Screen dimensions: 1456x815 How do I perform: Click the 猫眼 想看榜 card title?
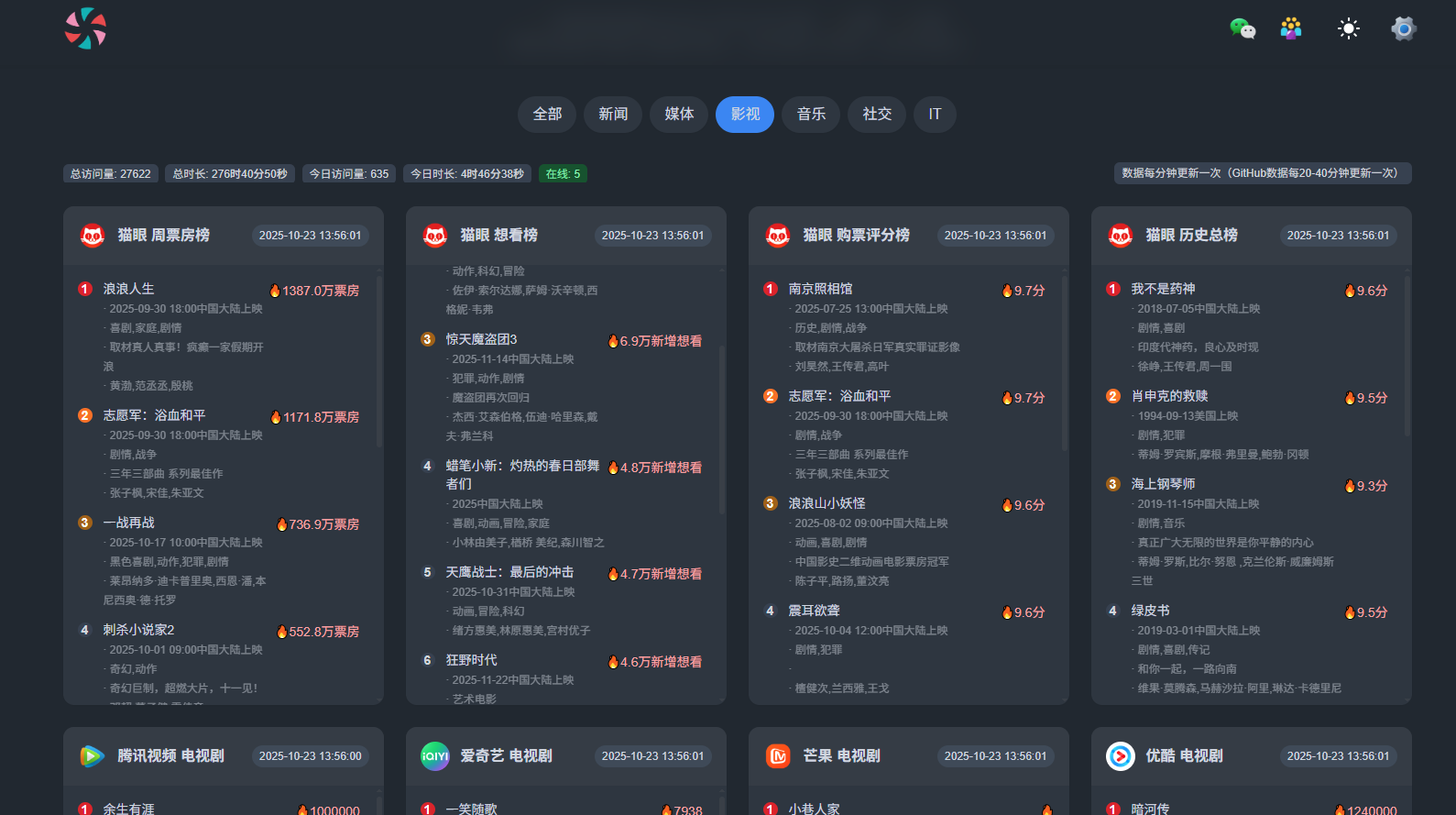(498, 236)
